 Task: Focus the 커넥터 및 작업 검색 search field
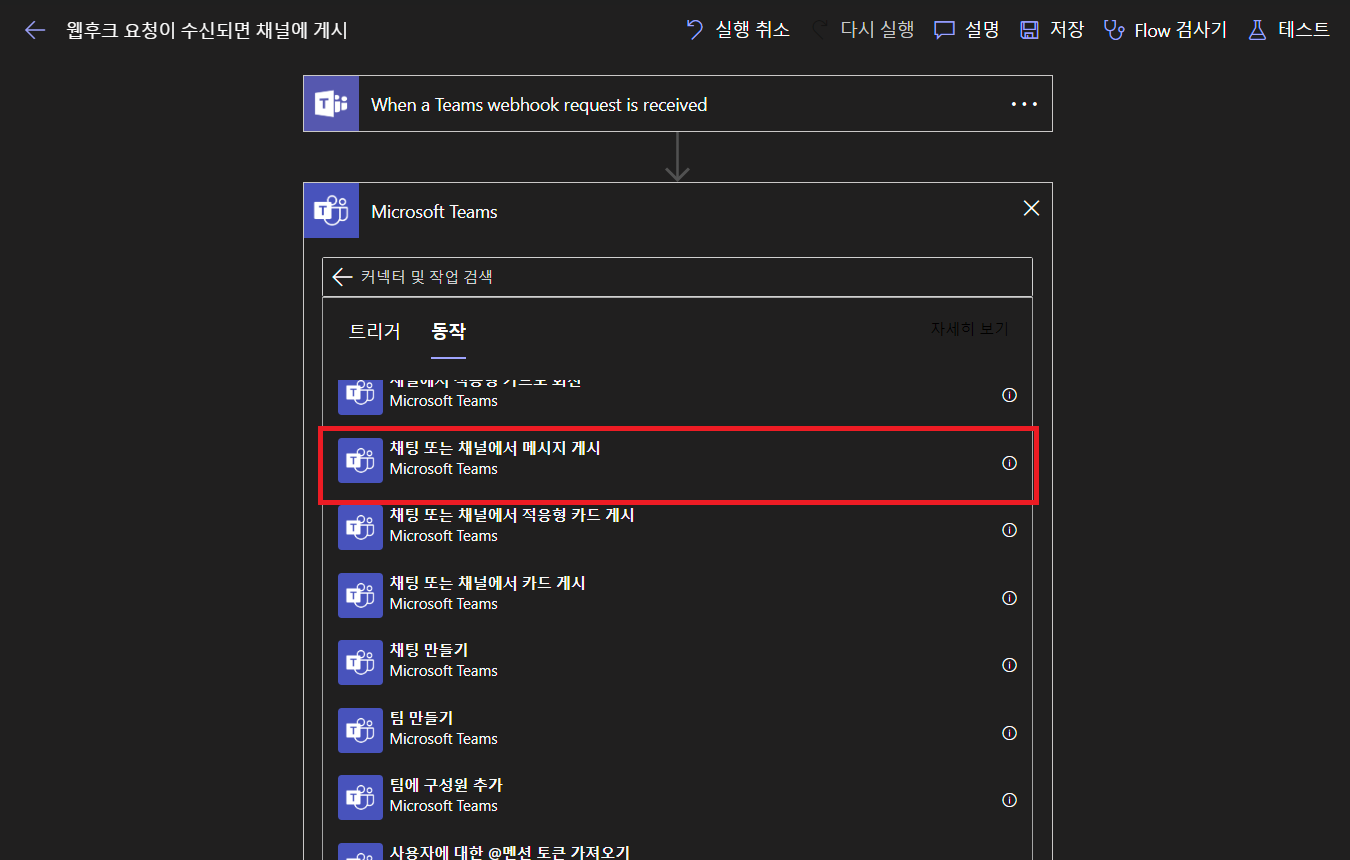[x=677, y=277]
